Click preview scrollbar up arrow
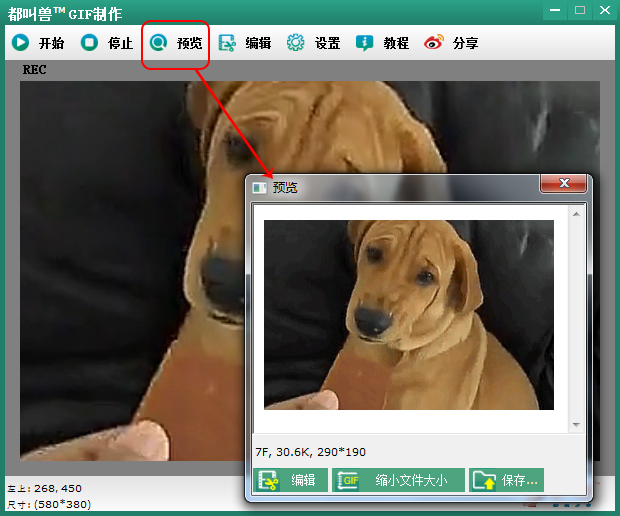620x516 pixels. pyautogui.click(x=576, y=214)
